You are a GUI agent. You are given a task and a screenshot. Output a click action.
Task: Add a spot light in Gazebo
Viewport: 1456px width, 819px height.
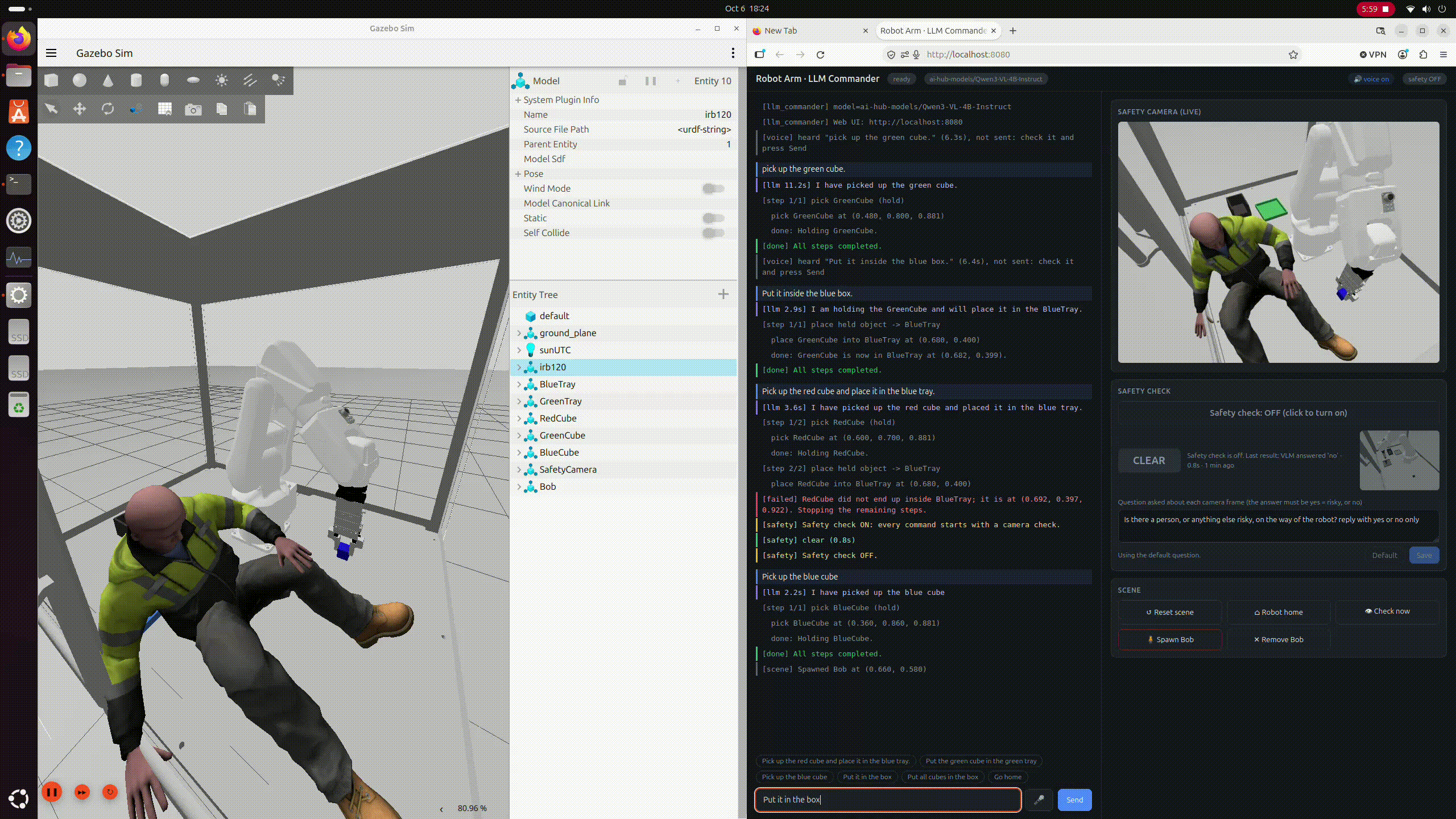coord(279,80)
